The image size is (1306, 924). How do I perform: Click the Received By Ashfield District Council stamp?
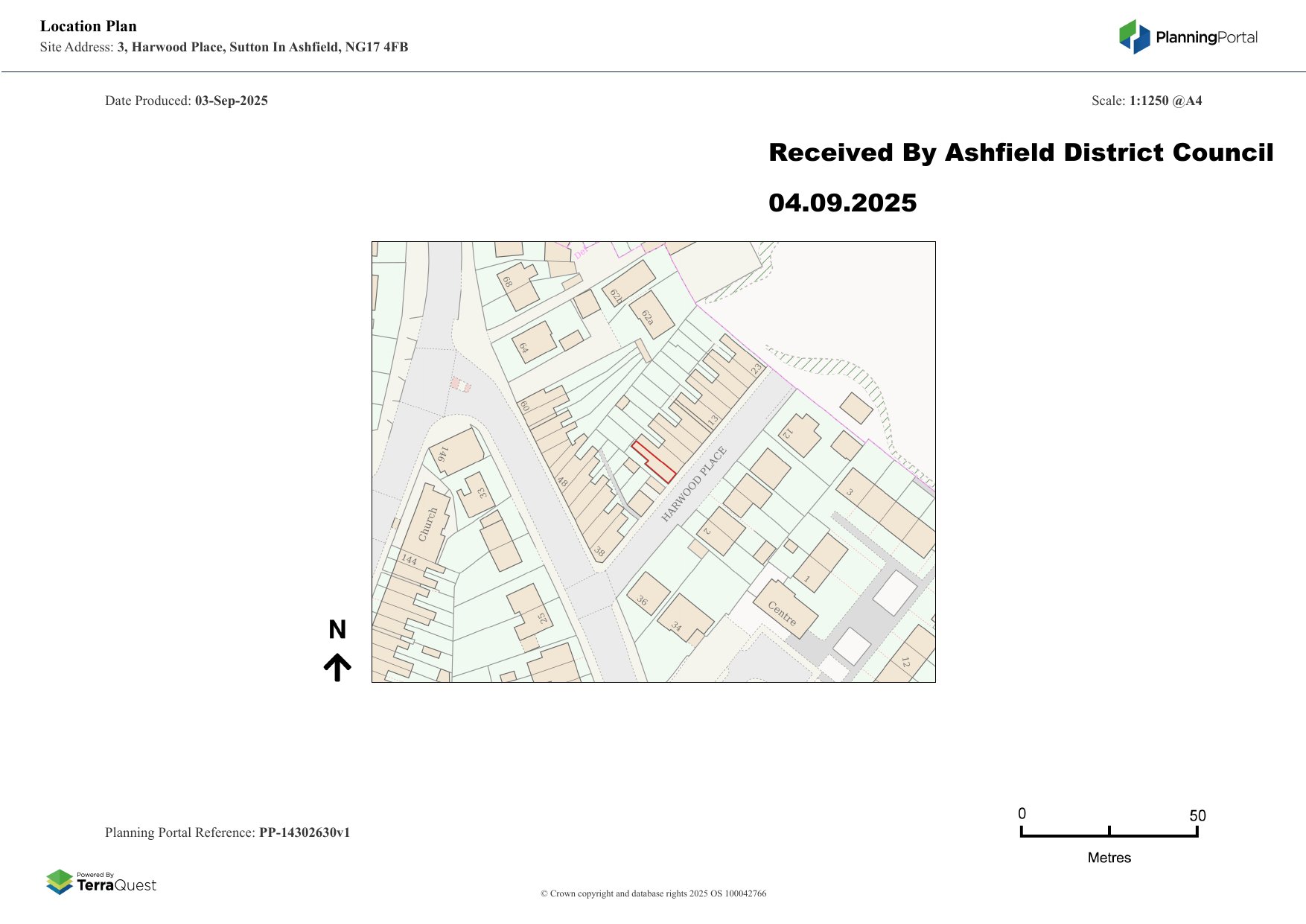[x=1020, y=153]
